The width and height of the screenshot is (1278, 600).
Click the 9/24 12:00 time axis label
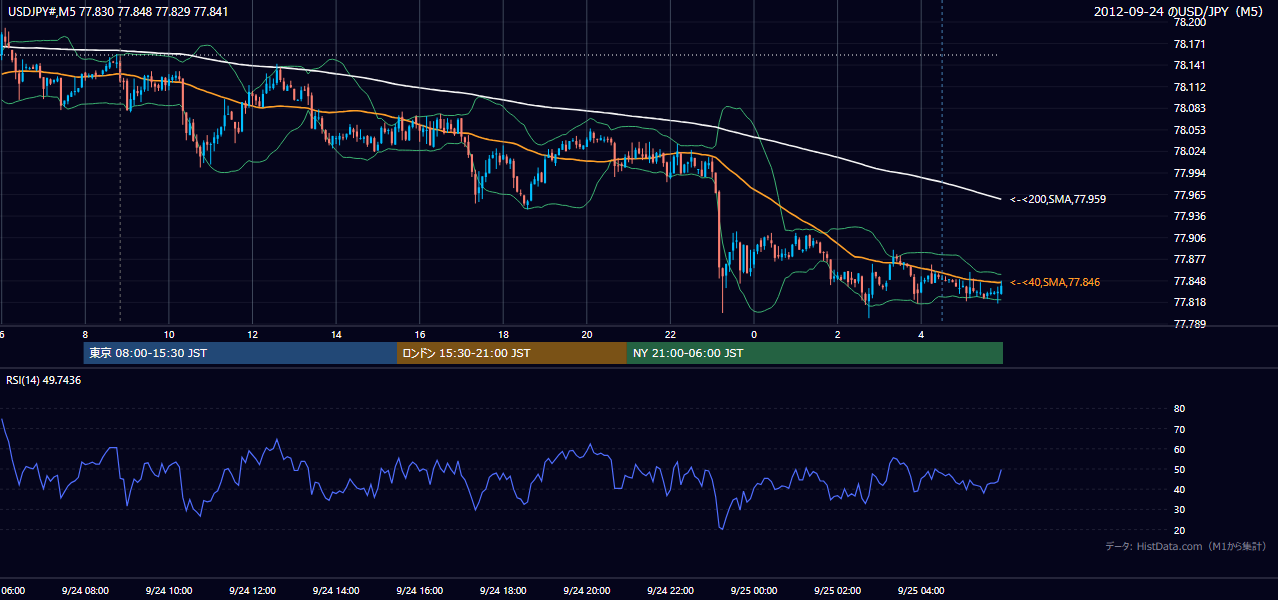tap(252, 591)
